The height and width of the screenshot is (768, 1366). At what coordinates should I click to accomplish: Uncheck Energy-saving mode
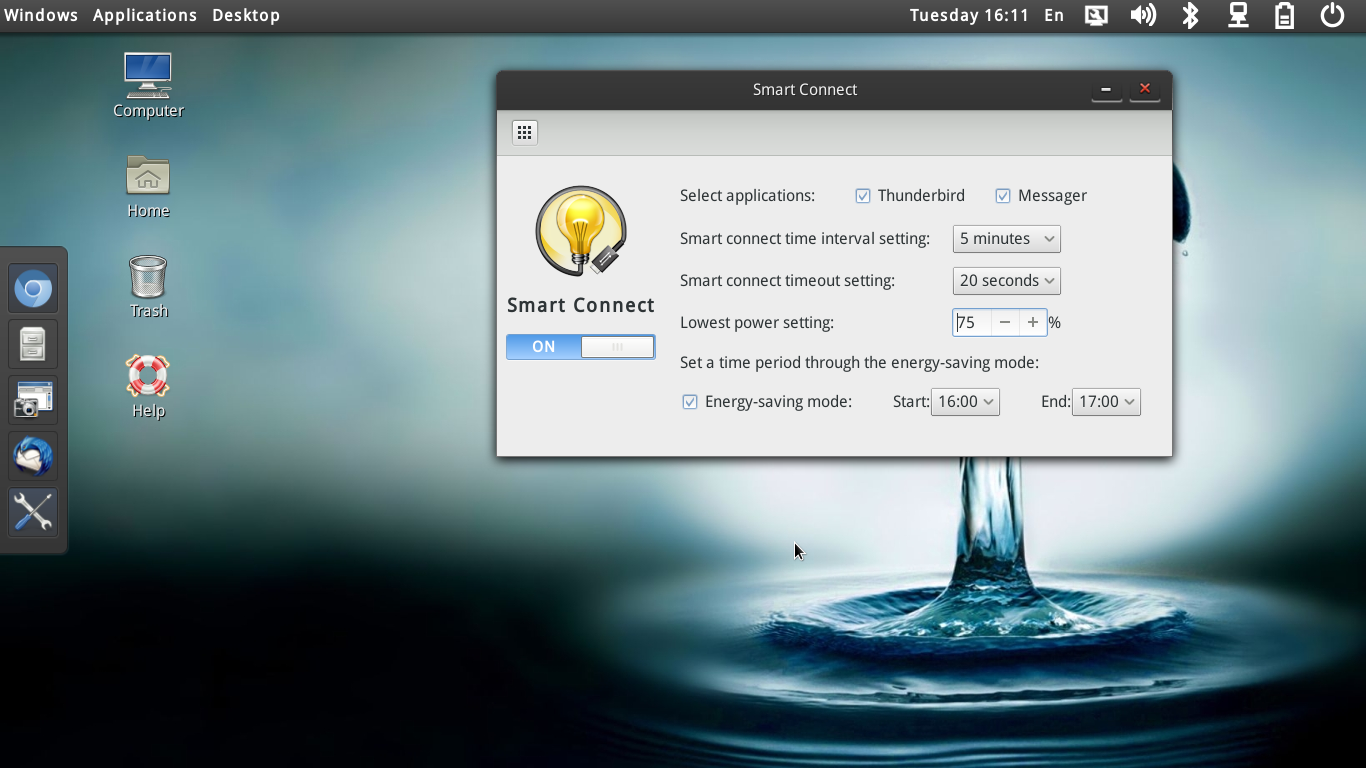[x=690, y=401]
